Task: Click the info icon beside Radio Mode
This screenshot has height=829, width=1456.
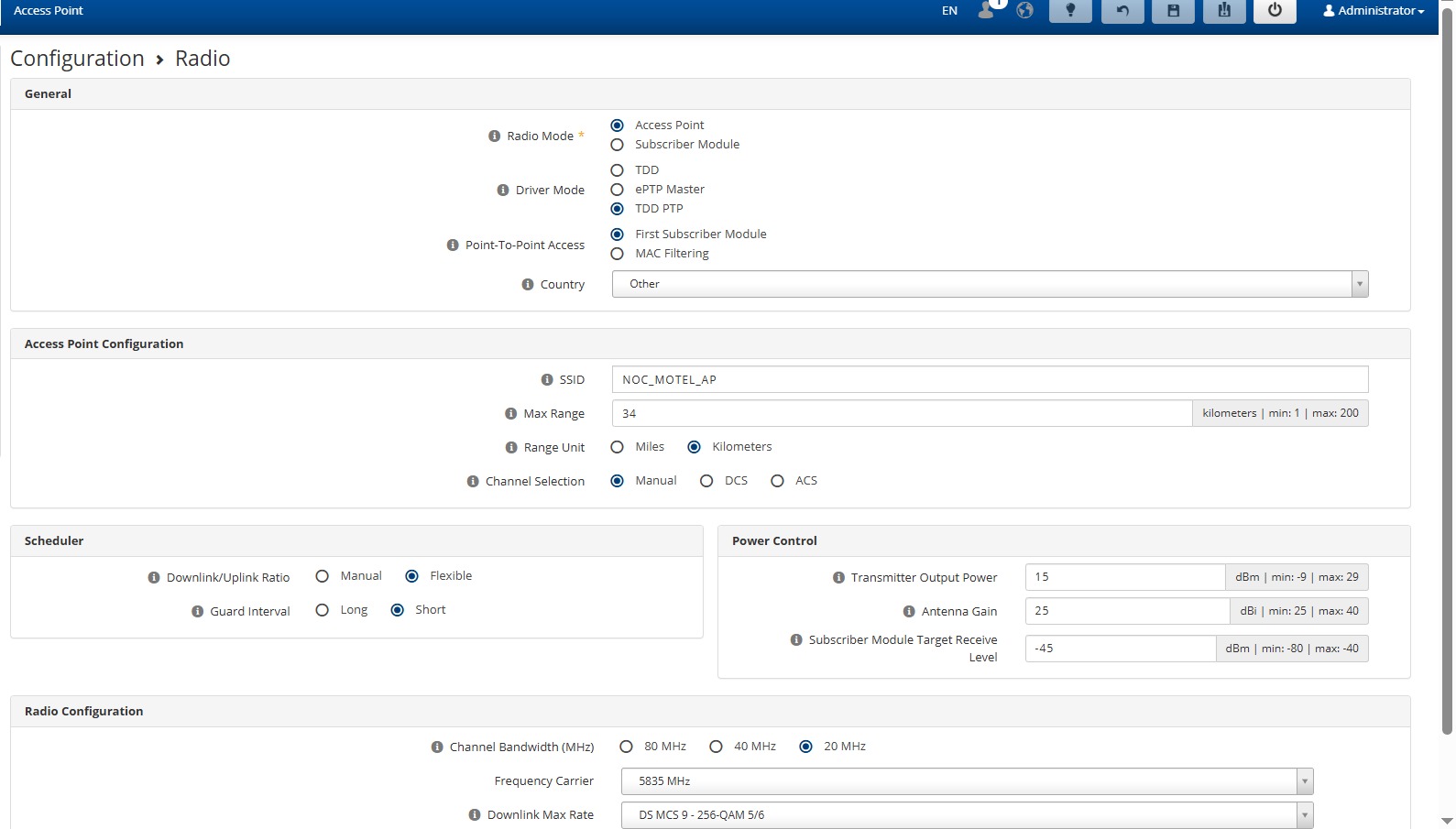Action: pyautogui.click(x=494, y=136)
